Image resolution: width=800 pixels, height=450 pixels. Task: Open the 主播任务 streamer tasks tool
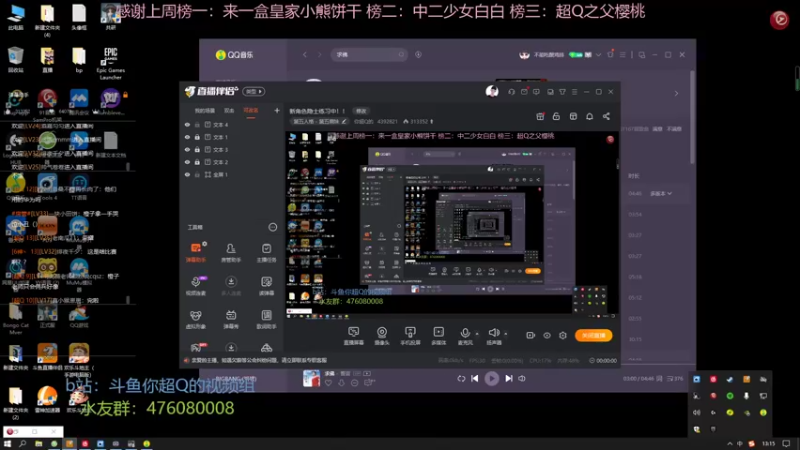[266, 253]
